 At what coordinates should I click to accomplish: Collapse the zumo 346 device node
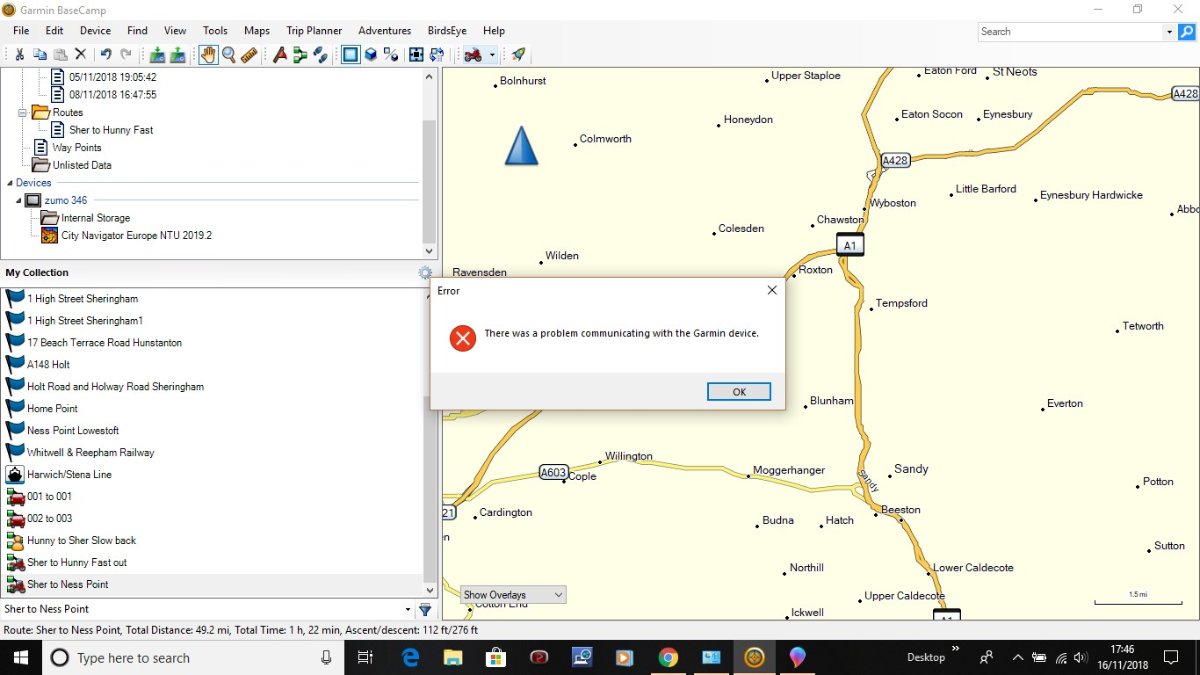18,200
